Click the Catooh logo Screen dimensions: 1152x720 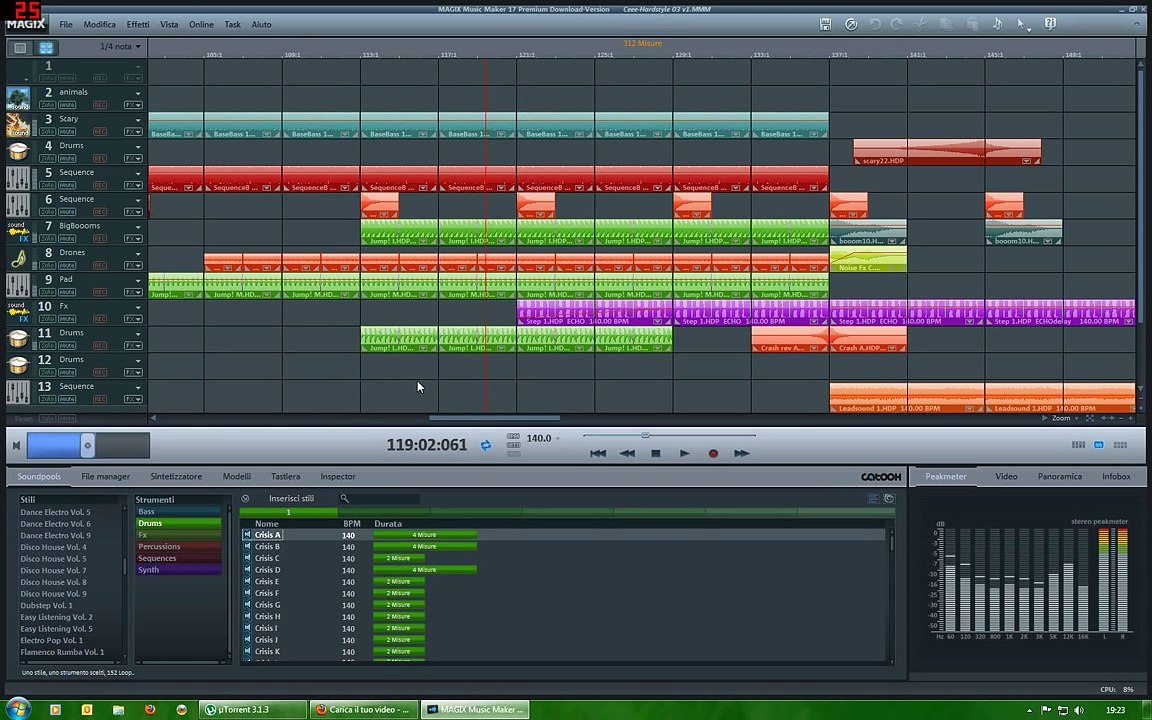click(x=880, y=477)
